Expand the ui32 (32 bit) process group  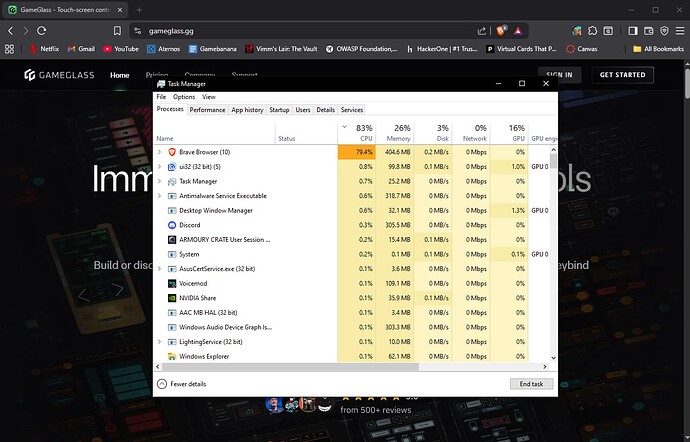point(159,166)
